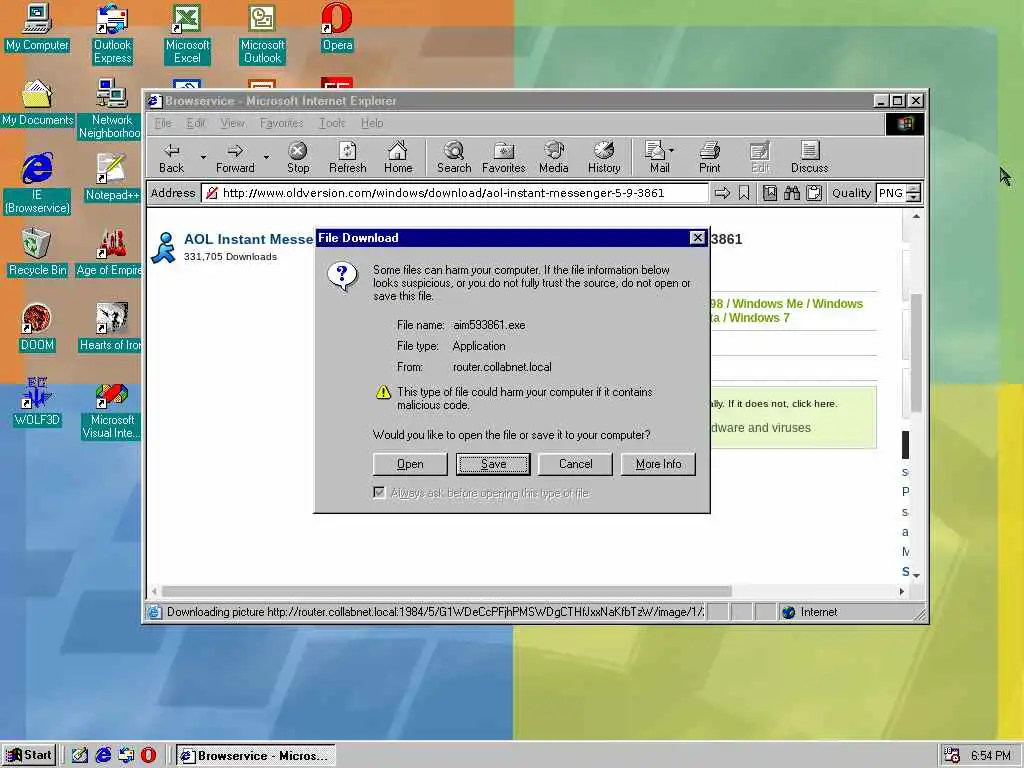Open the Edit menu
Image resolution: width=1024 pixels, height=768 pixels.
195,123
